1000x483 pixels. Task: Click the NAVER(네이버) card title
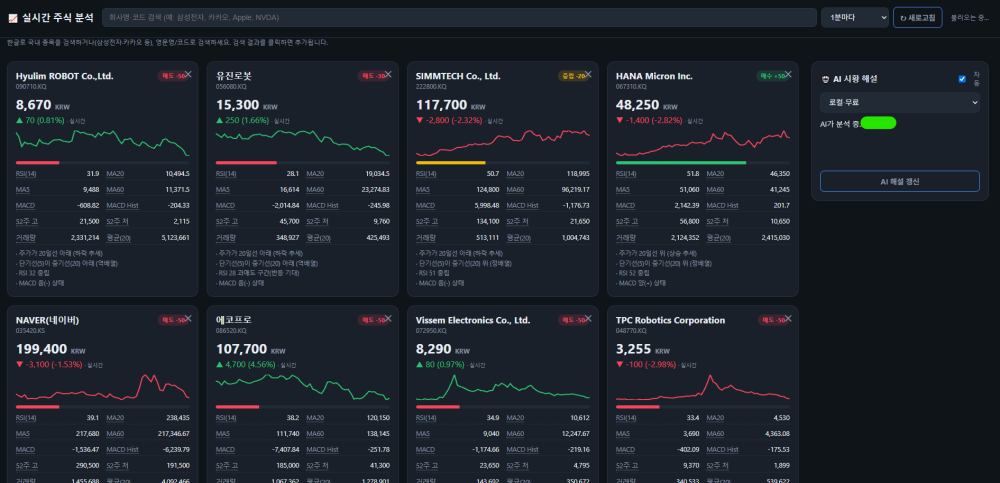pyautogui.click(x=47, y=320)
